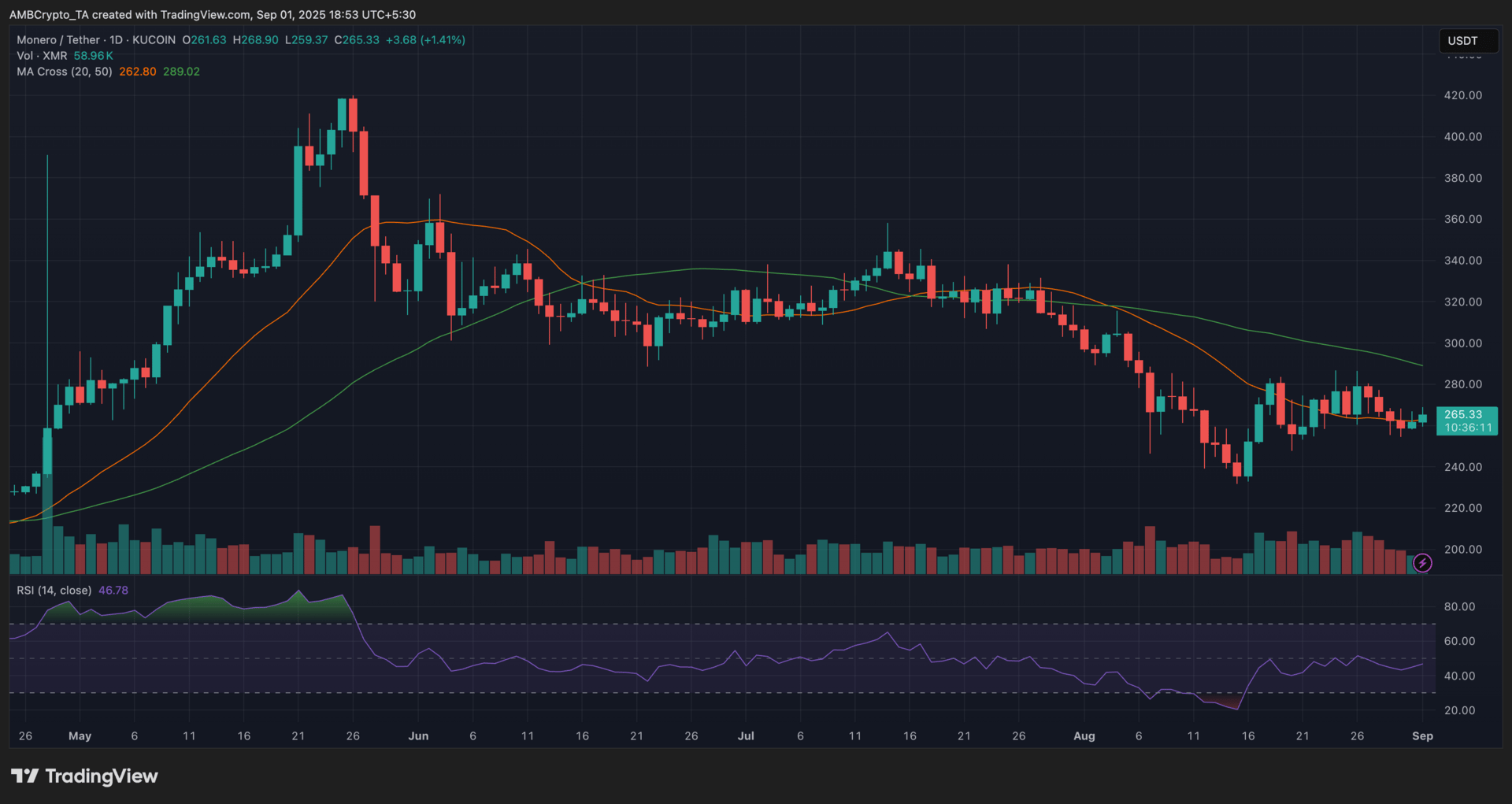1512x804 pixels.
Task: Click the purple lightning bolt icon
Action: (x=1422, y=563)
